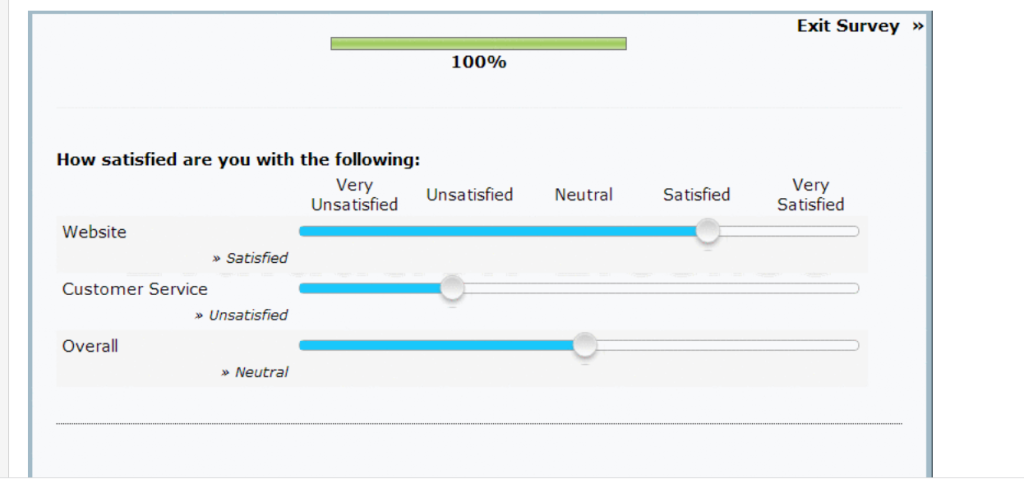Click Overall slider track under Satisfied
This screenshot has width=1024, height=479.
[x=697, y=345]
